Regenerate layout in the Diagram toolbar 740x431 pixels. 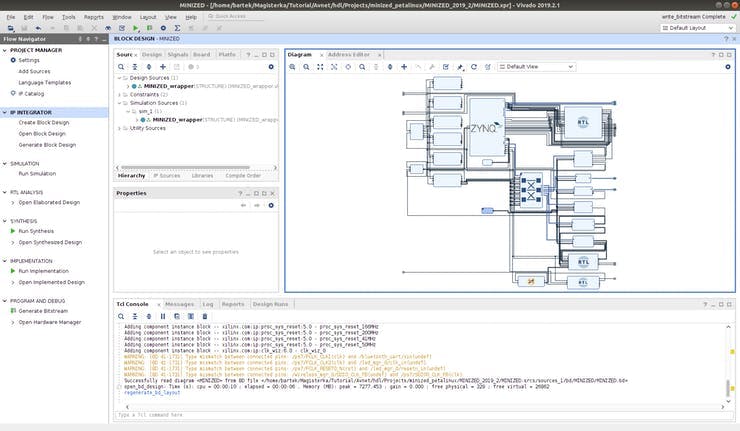point(475,66)
